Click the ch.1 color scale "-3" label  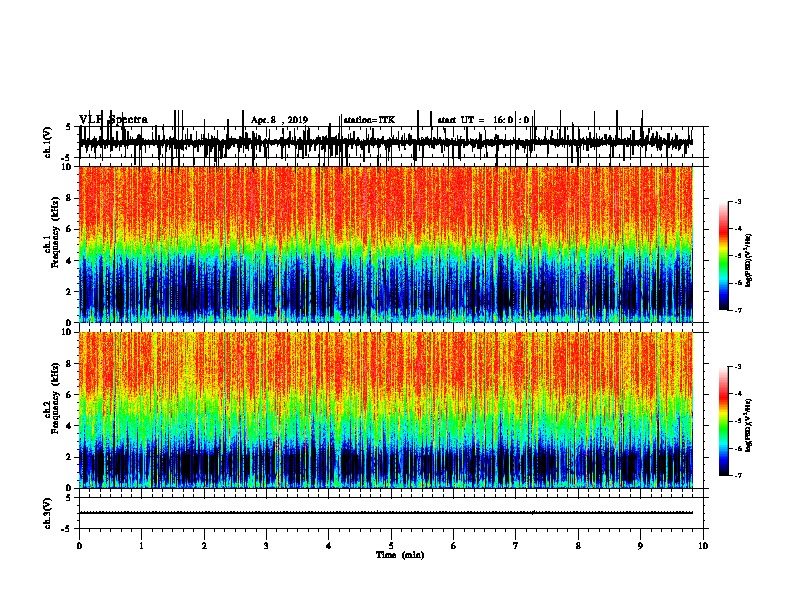tap(737, 201)
